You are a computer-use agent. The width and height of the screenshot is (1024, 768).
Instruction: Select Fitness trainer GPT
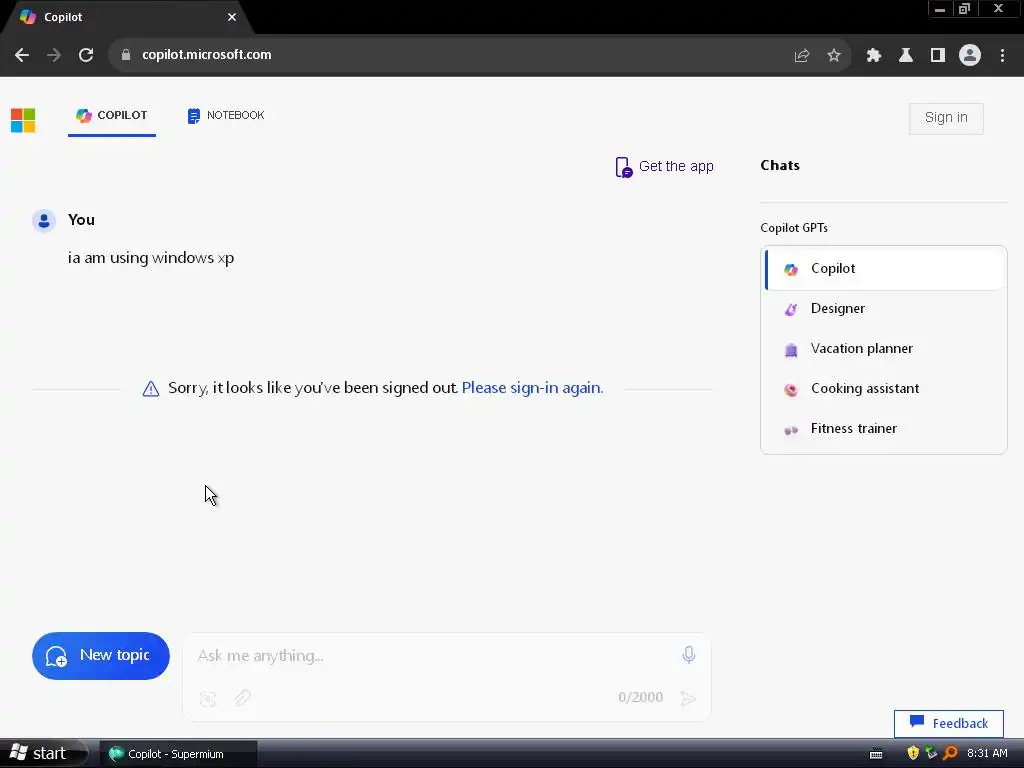[x=885, y=428]
